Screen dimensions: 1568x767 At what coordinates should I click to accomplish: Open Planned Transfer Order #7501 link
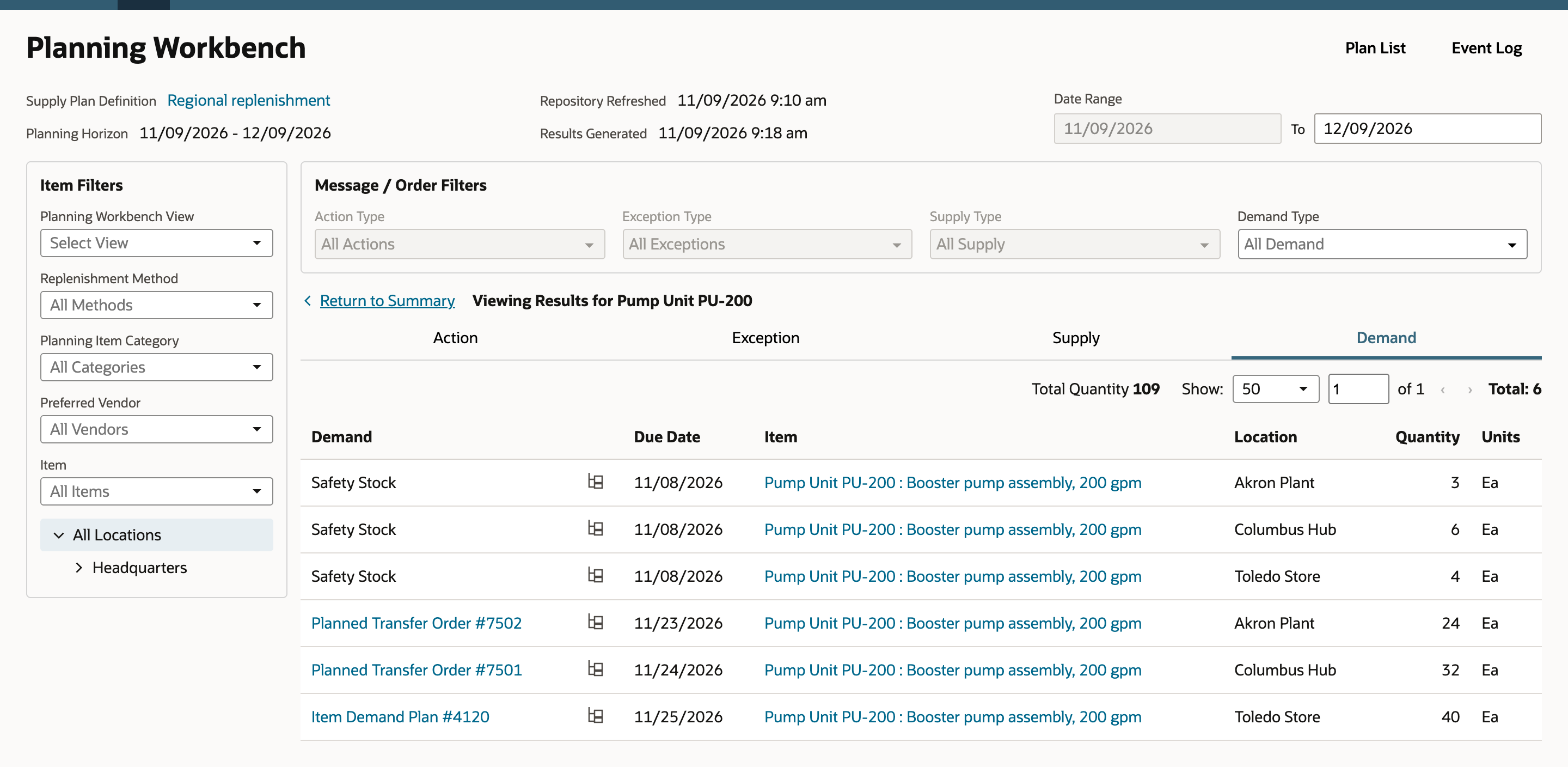click(x=416, y=670)
